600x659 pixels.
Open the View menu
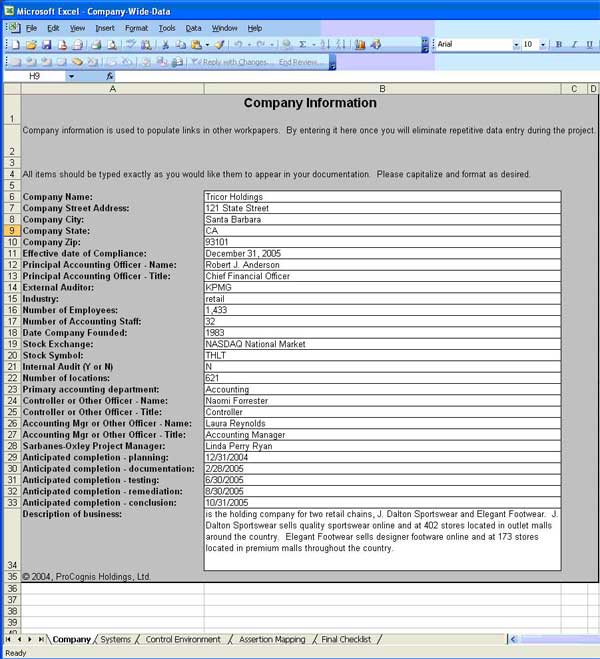pos(77,28)
